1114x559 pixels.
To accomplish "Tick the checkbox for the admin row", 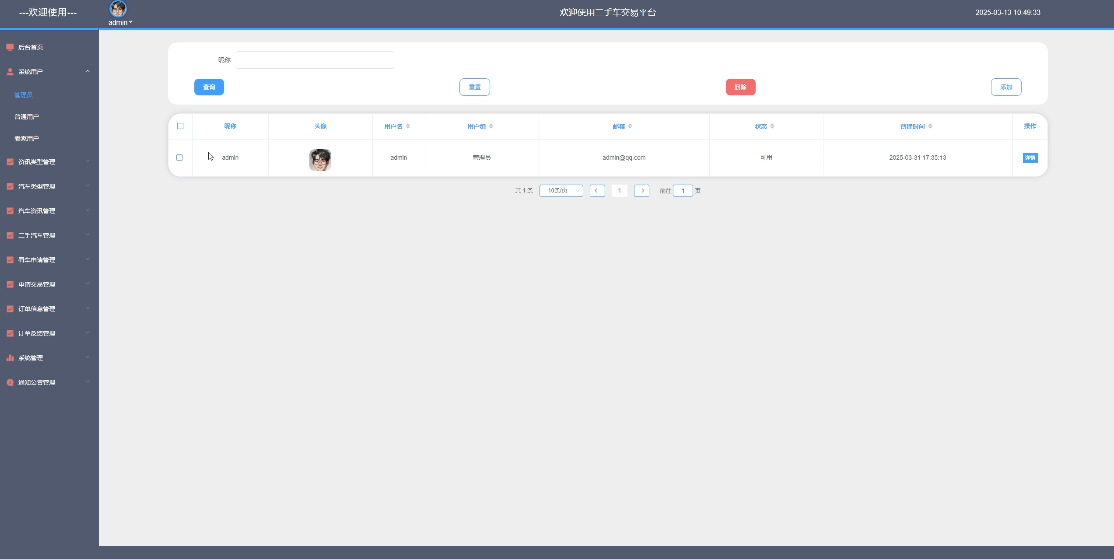I will point(179,158).
